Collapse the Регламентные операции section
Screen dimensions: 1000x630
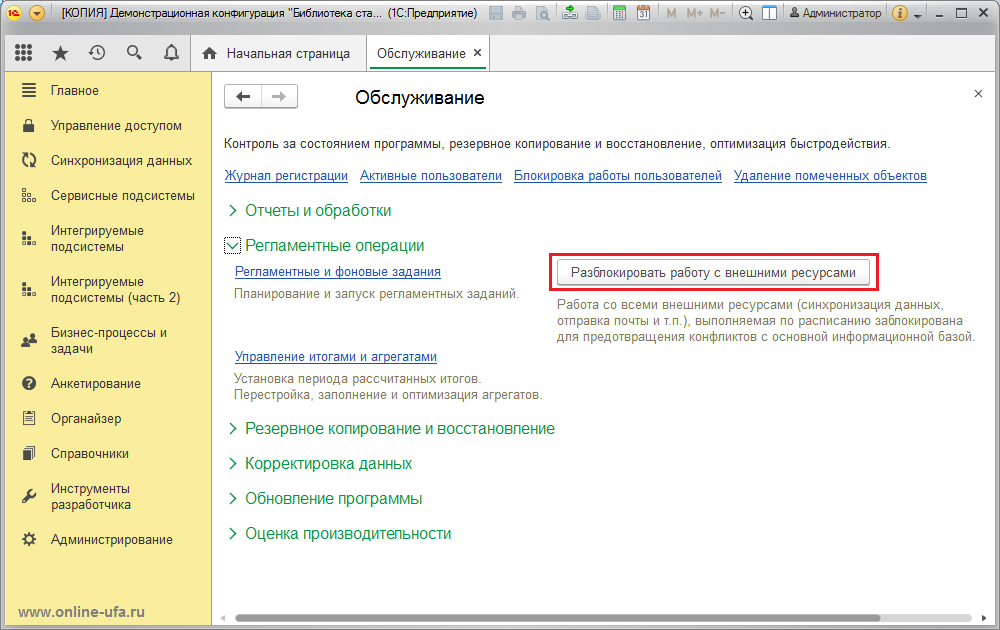tap(233, 246)
